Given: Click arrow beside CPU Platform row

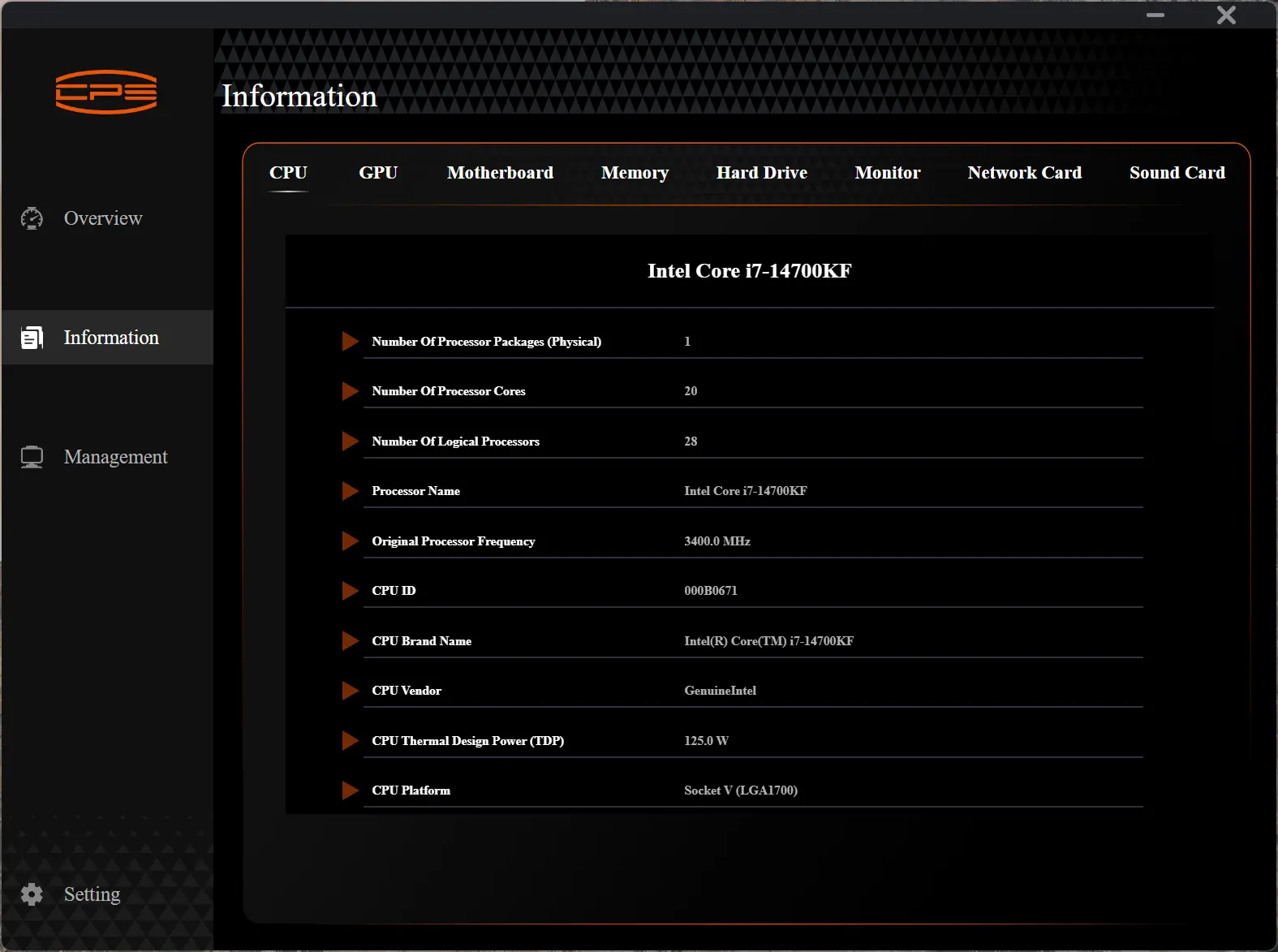Looking at the screenshot, I should [351, 790].
